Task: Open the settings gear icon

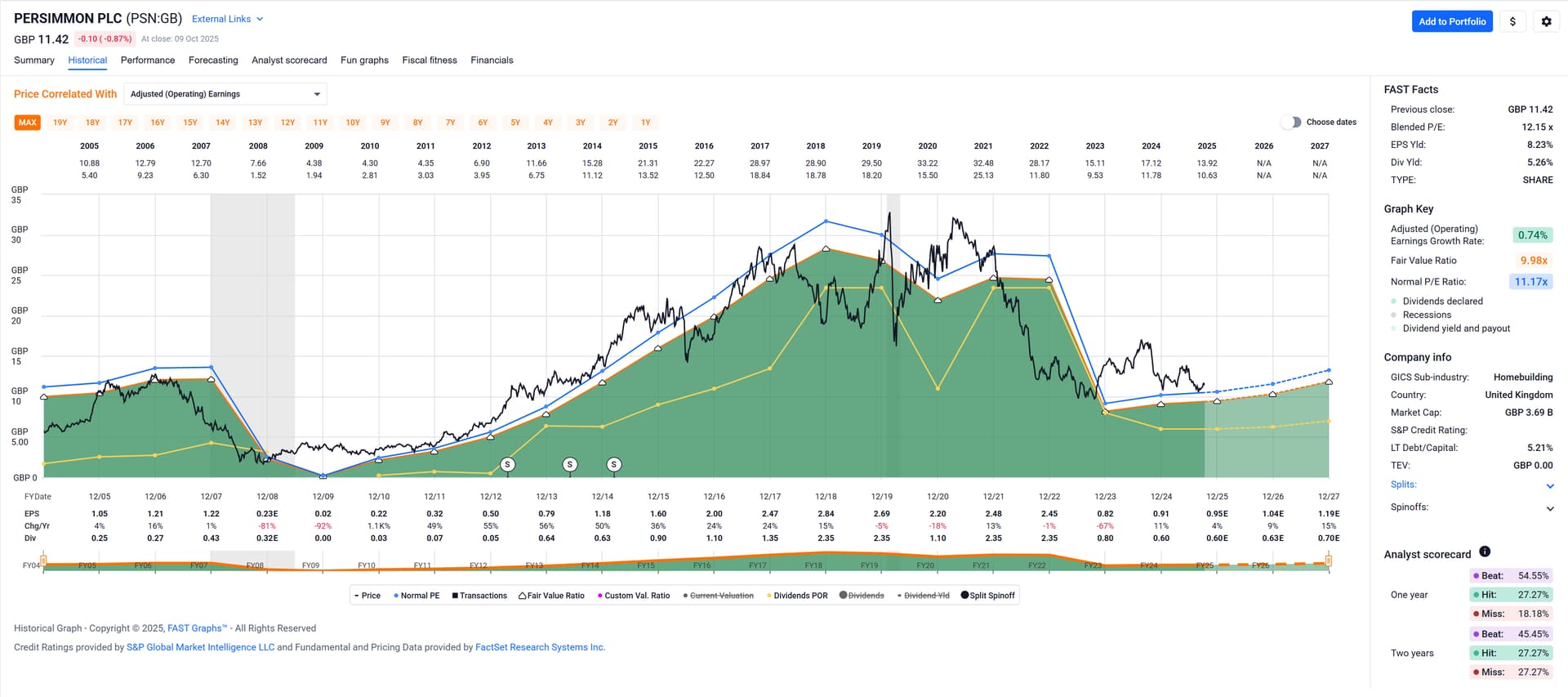Action: pyautogui.click(x=1546, y=21)
